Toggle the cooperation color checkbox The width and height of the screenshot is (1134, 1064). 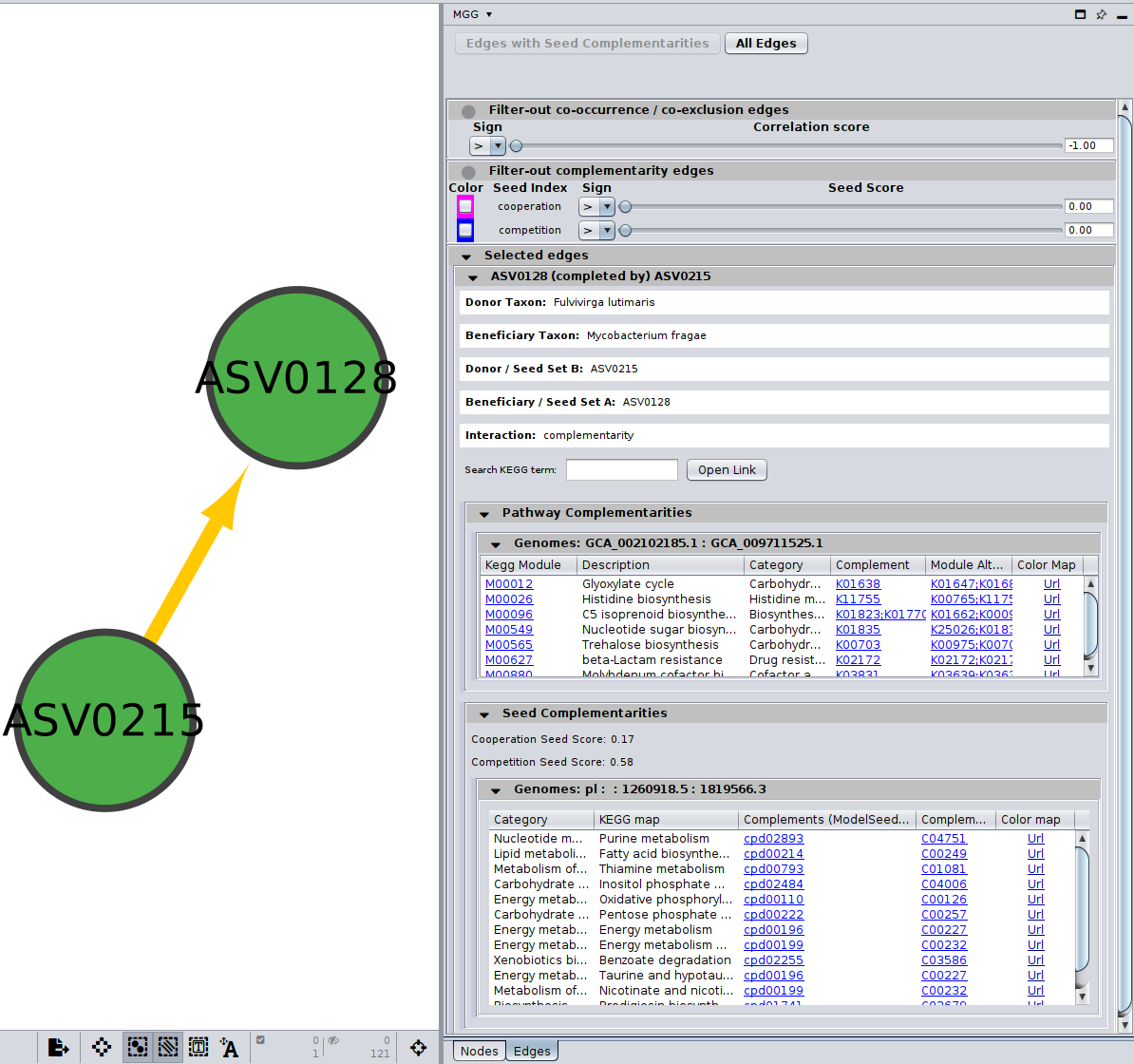465,206
